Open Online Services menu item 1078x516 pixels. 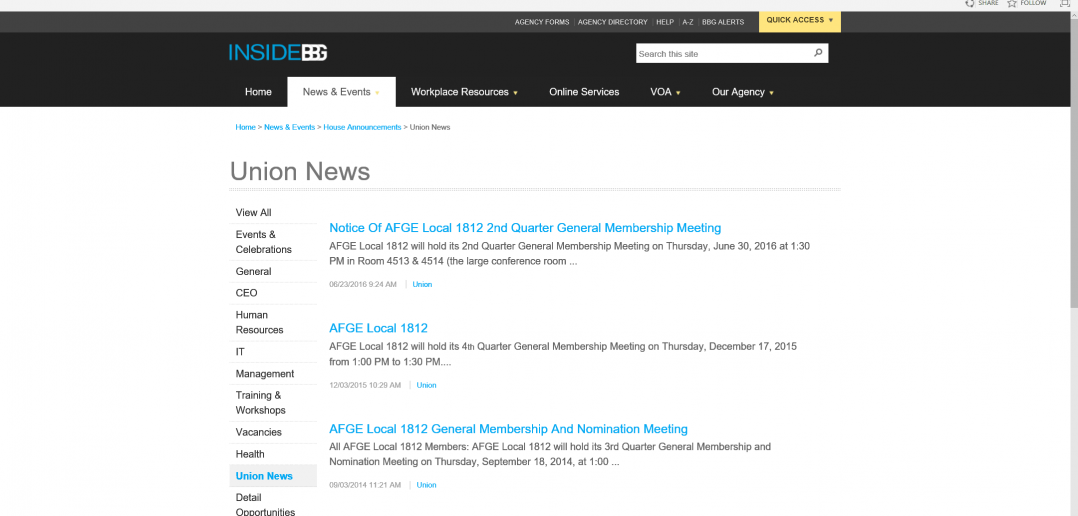[x=584, y=92]
